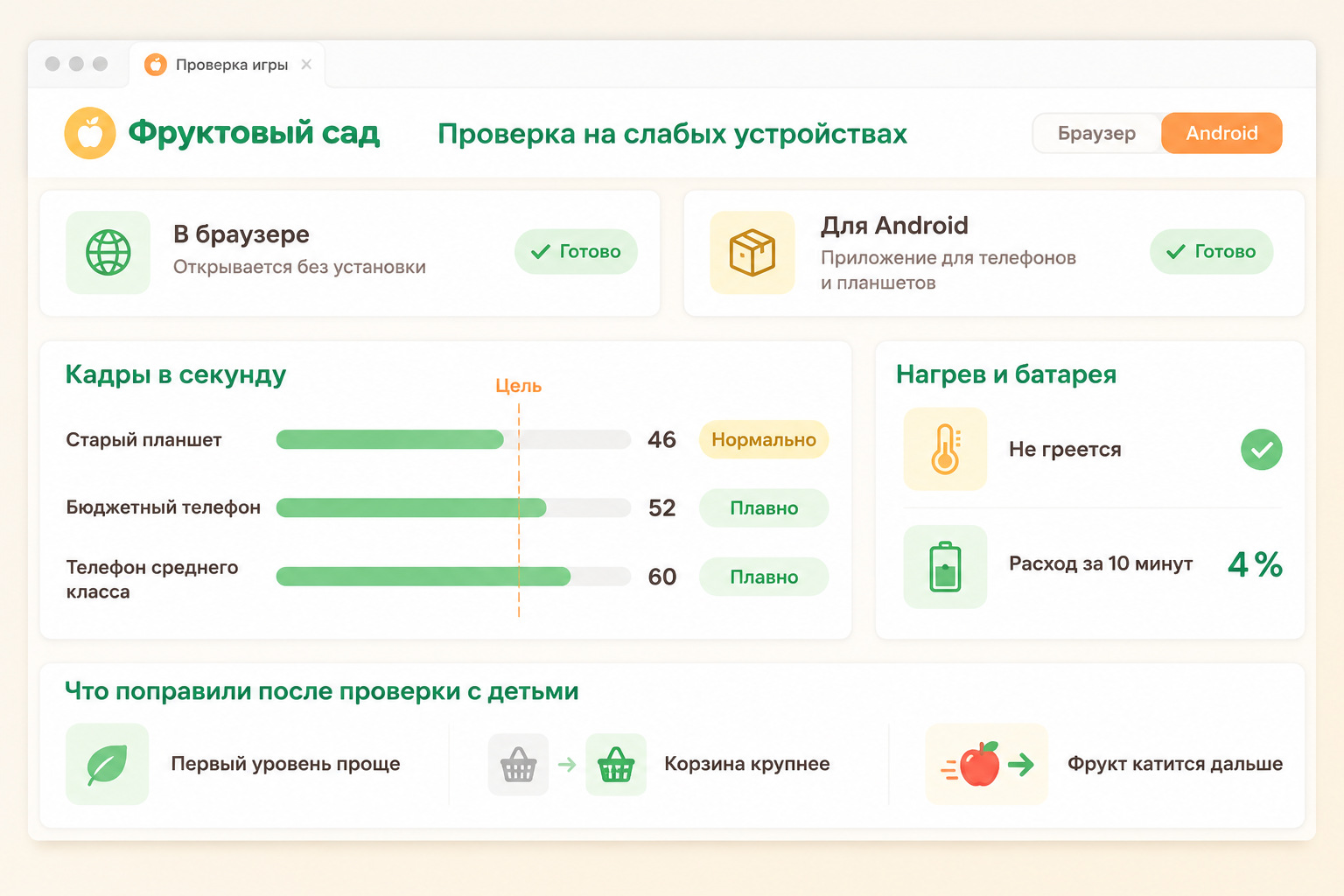Click the Фруктовый сад title
This screenshot has height=896, width=1344.
(x=254, y=133)
